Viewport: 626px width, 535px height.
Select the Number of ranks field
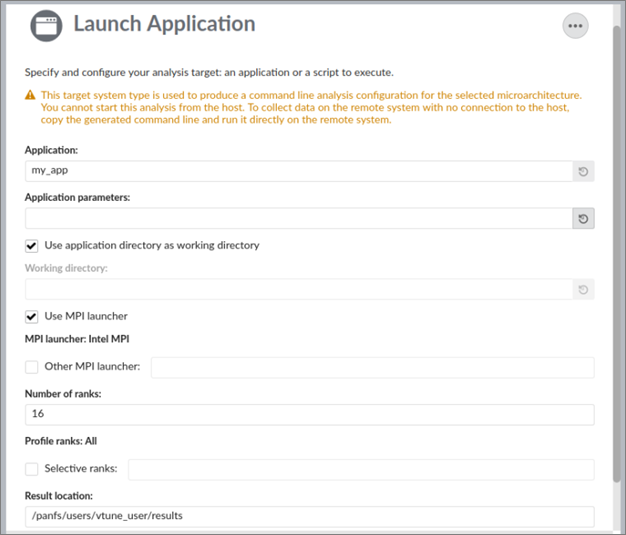coord(309,414)
